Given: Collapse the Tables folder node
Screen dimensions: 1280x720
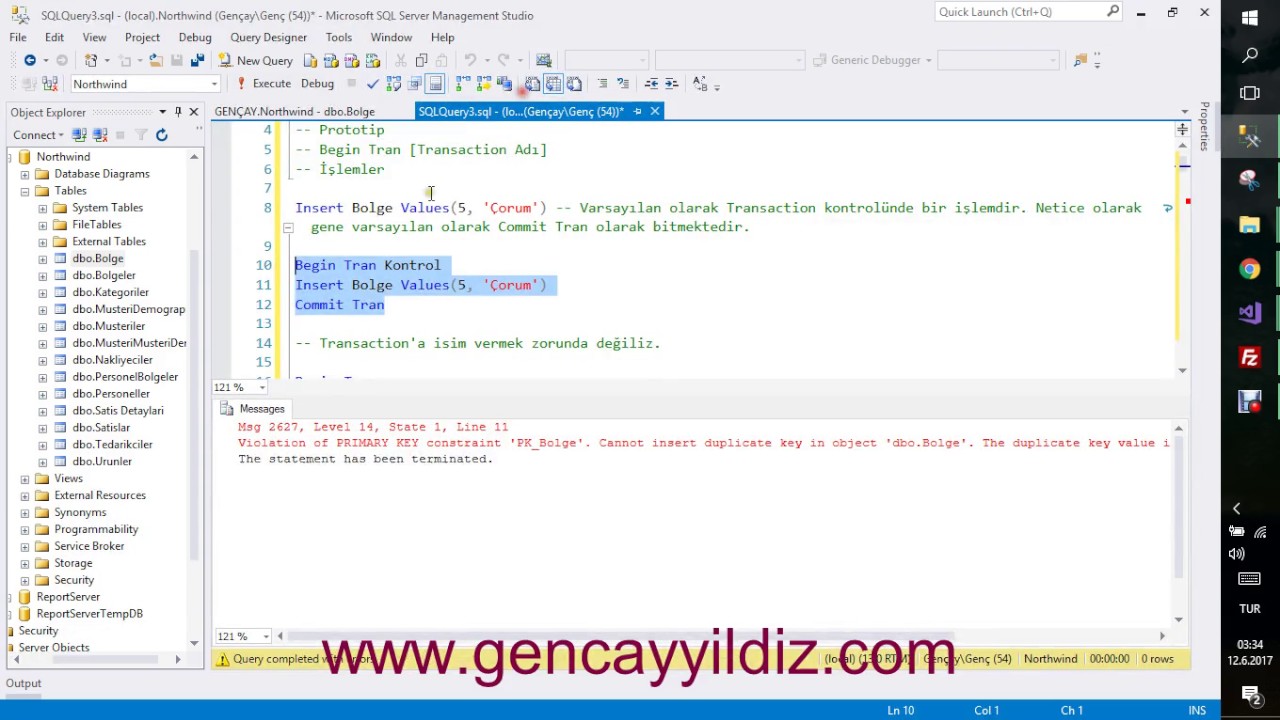Looking at the screenshot, I should click(25, 190).
